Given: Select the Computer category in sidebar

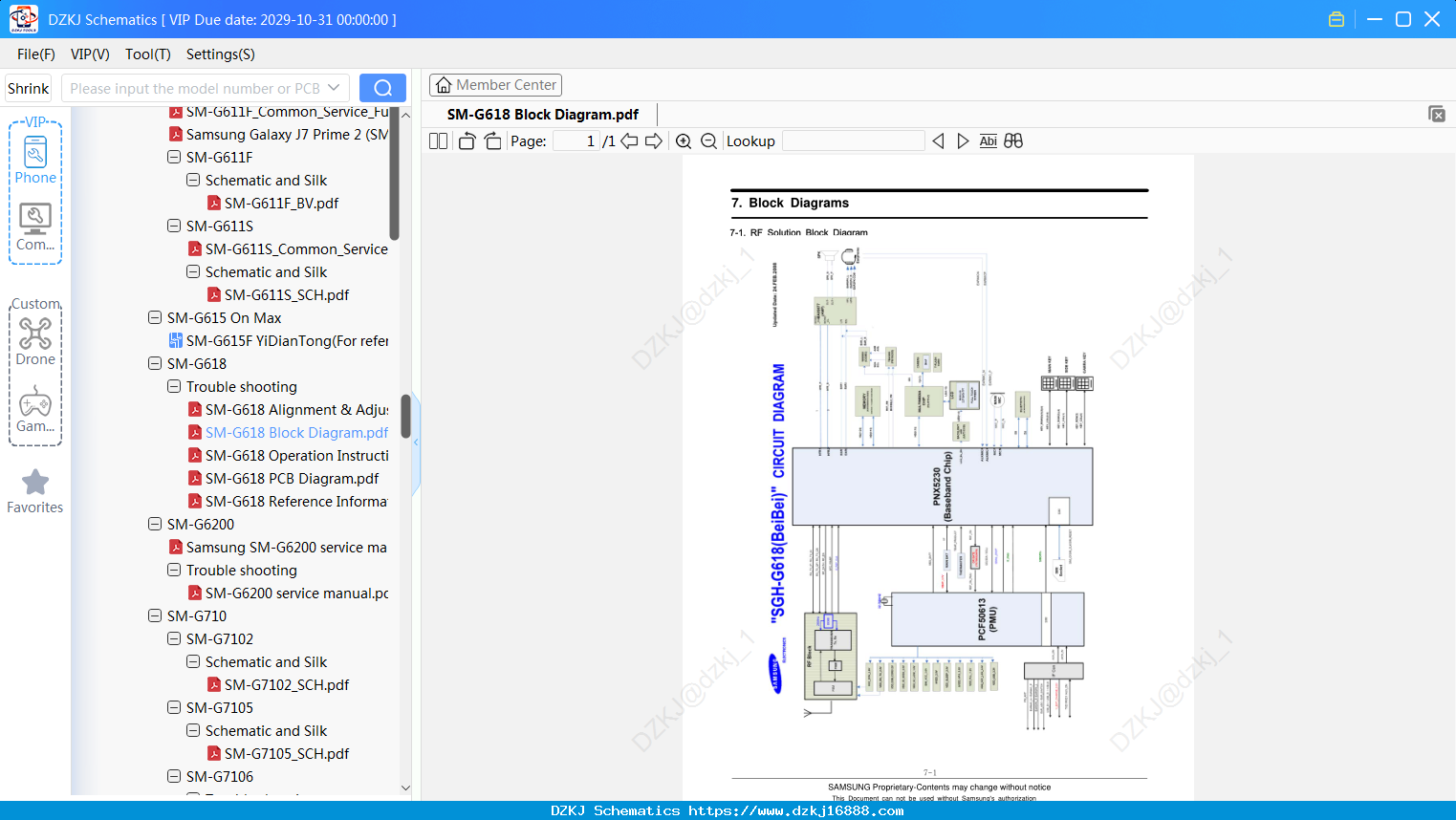Looking at the screenshot, I should [35, 227].
